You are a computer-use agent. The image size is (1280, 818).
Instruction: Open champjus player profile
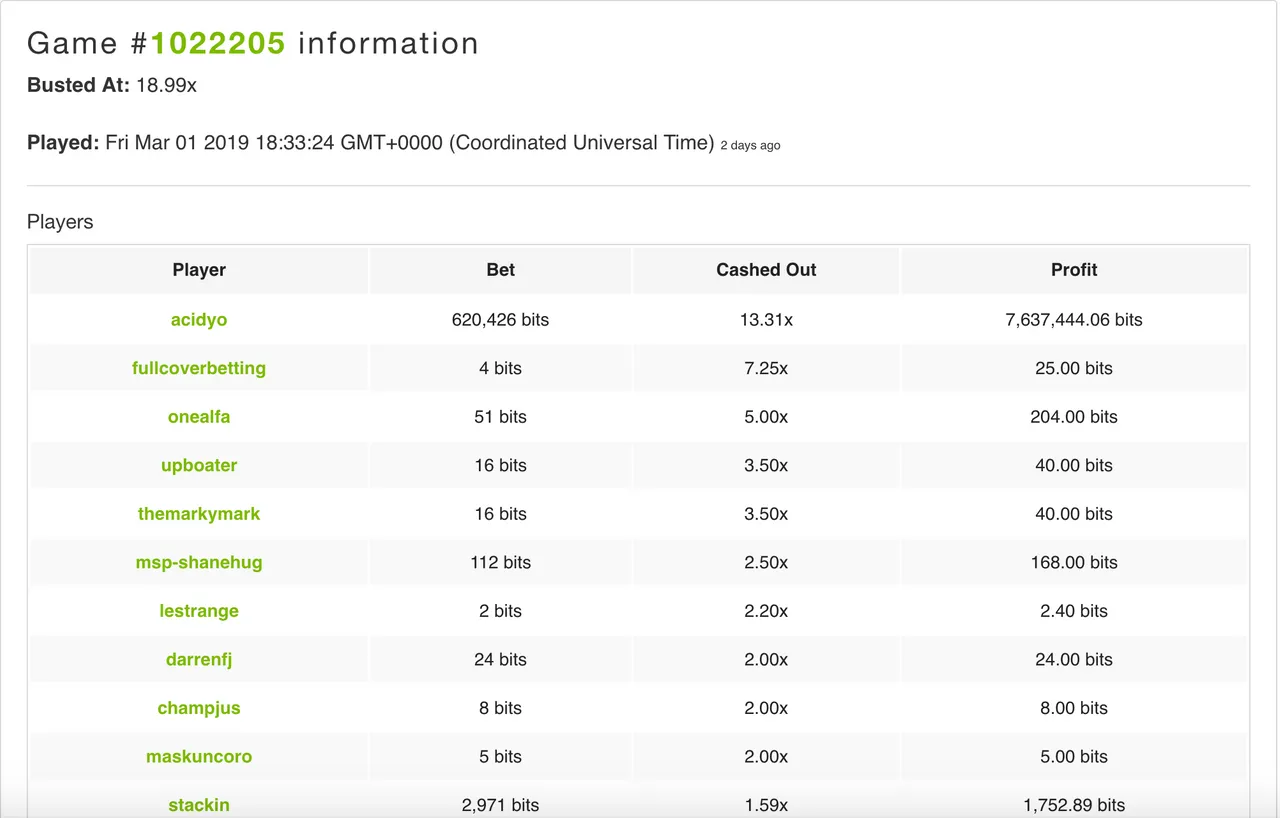199,708
